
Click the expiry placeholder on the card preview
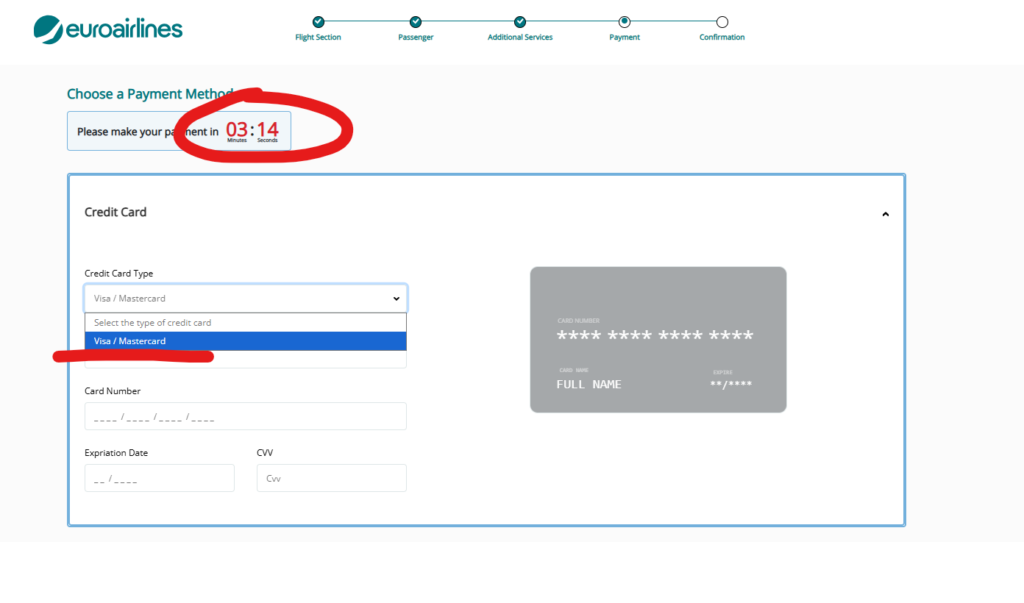point(730,384)
